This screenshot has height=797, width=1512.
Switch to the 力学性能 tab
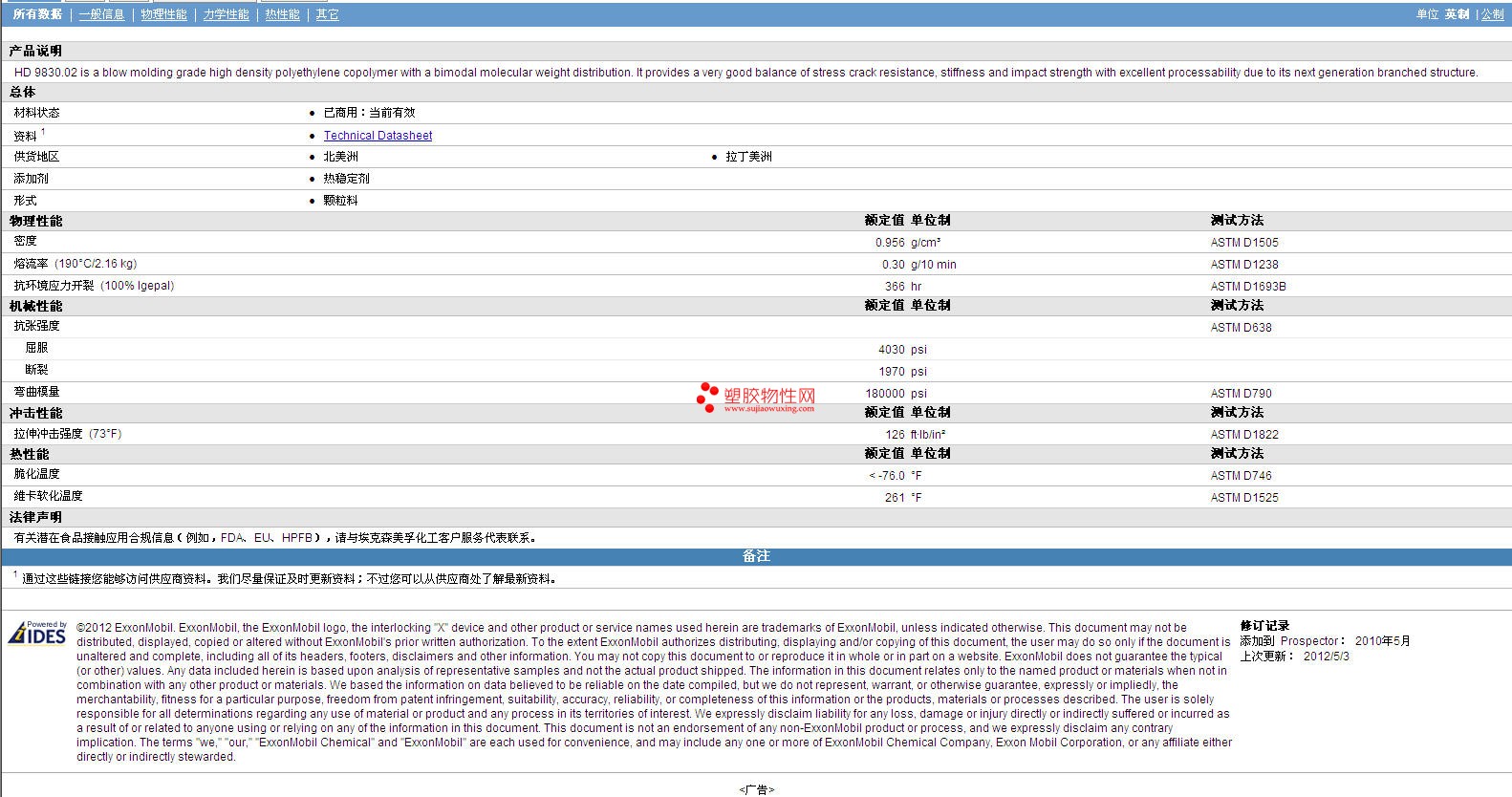click(x=226, y=14)
